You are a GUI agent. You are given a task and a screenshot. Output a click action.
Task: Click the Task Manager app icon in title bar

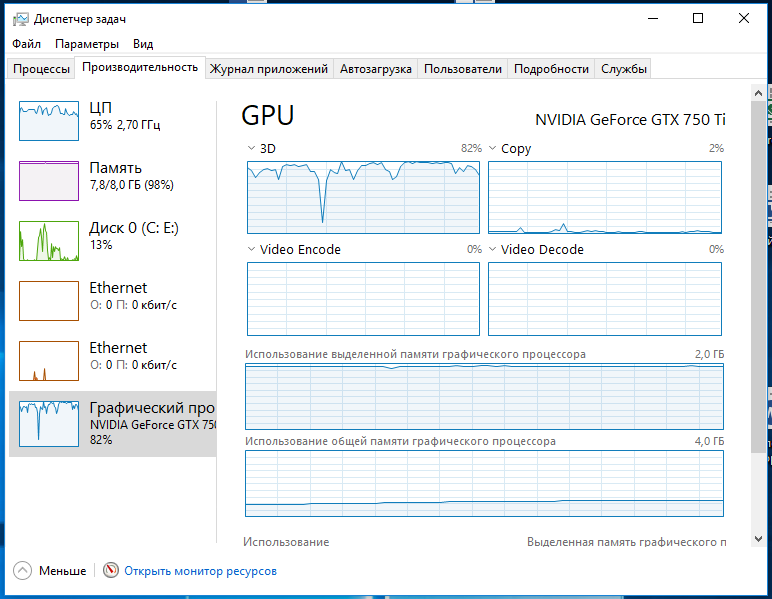(x=19, y=19)
